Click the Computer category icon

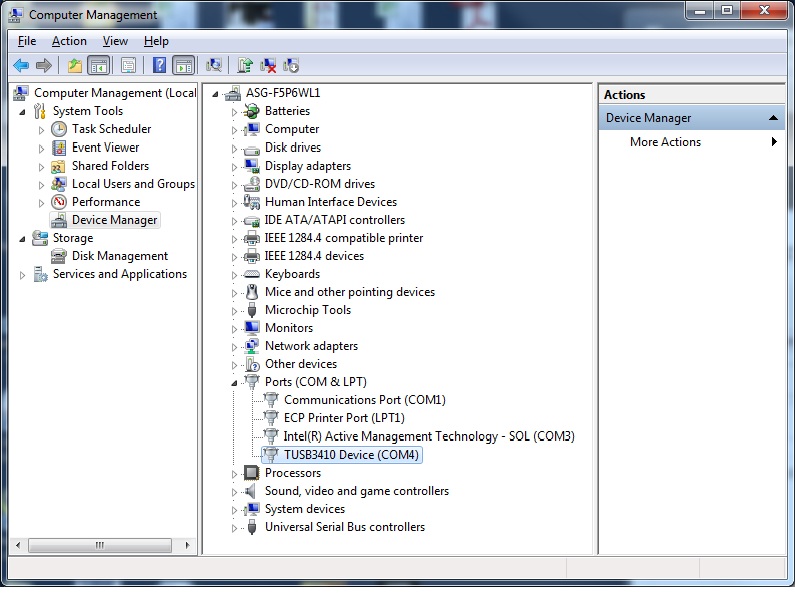[x=251, y=129]
